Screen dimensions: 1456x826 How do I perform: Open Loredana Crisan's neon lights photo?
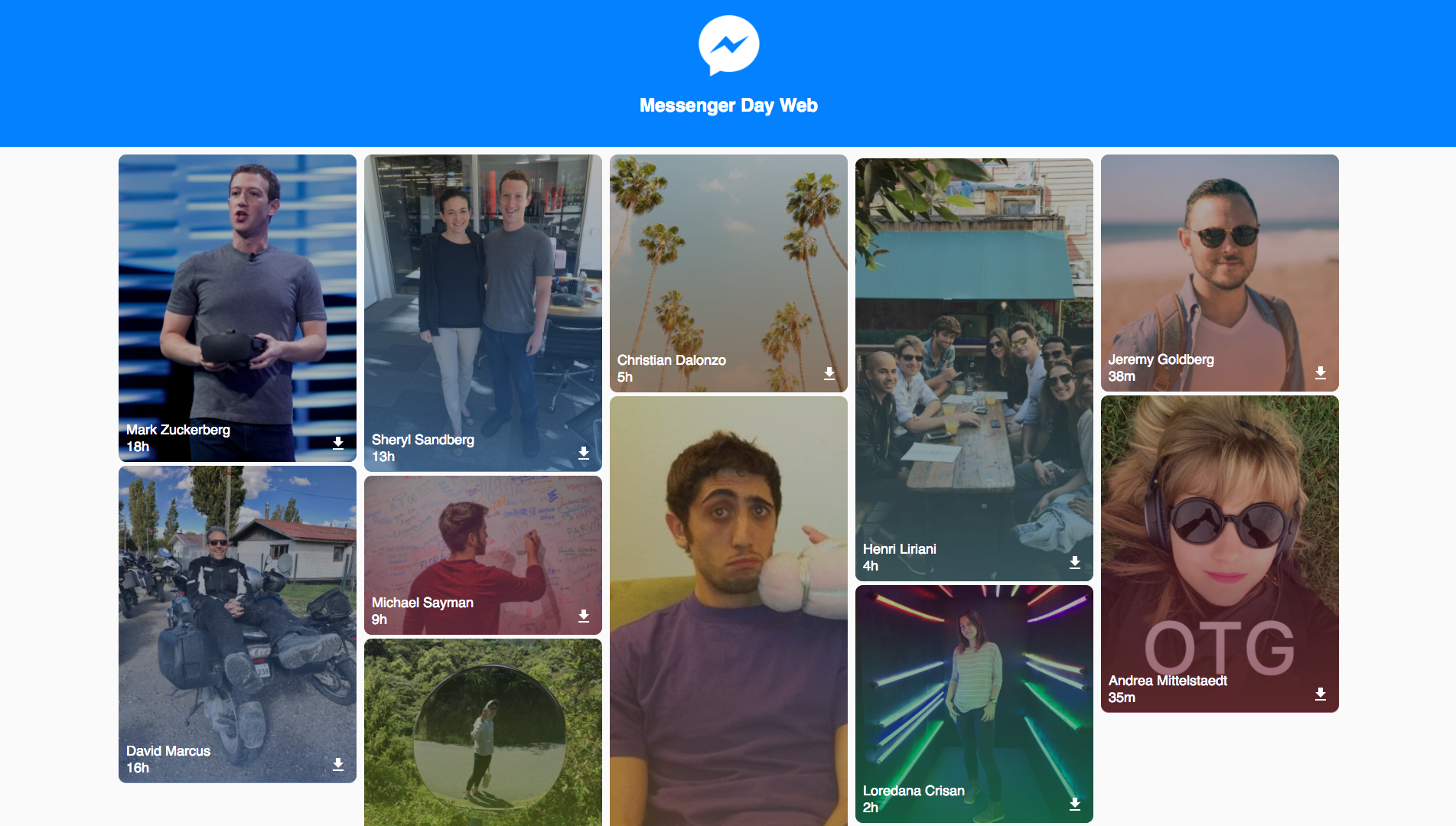pos(974,704)
